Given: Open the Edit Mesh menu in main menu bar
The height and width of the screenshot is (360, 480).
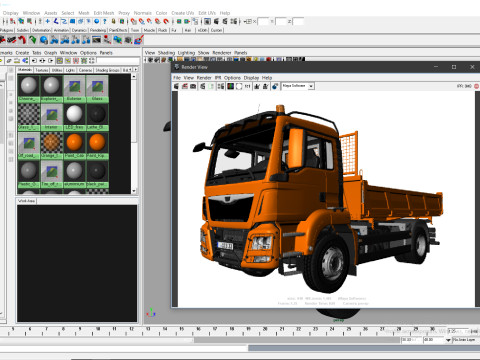Looking at the screenshot, I should click(x=104, y=13).
